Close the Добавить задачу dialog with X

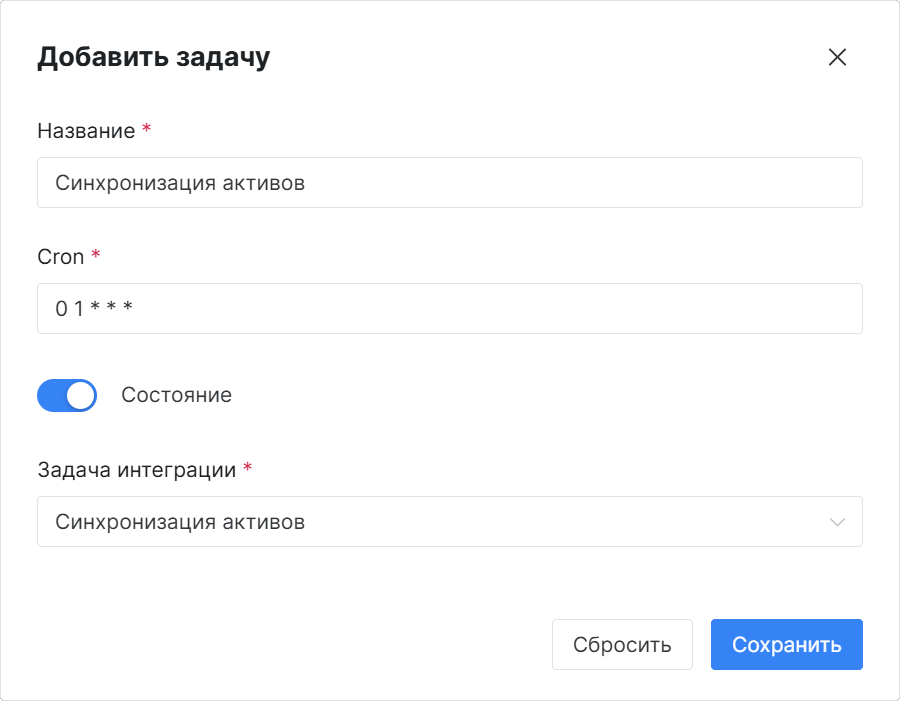[837, 57]
